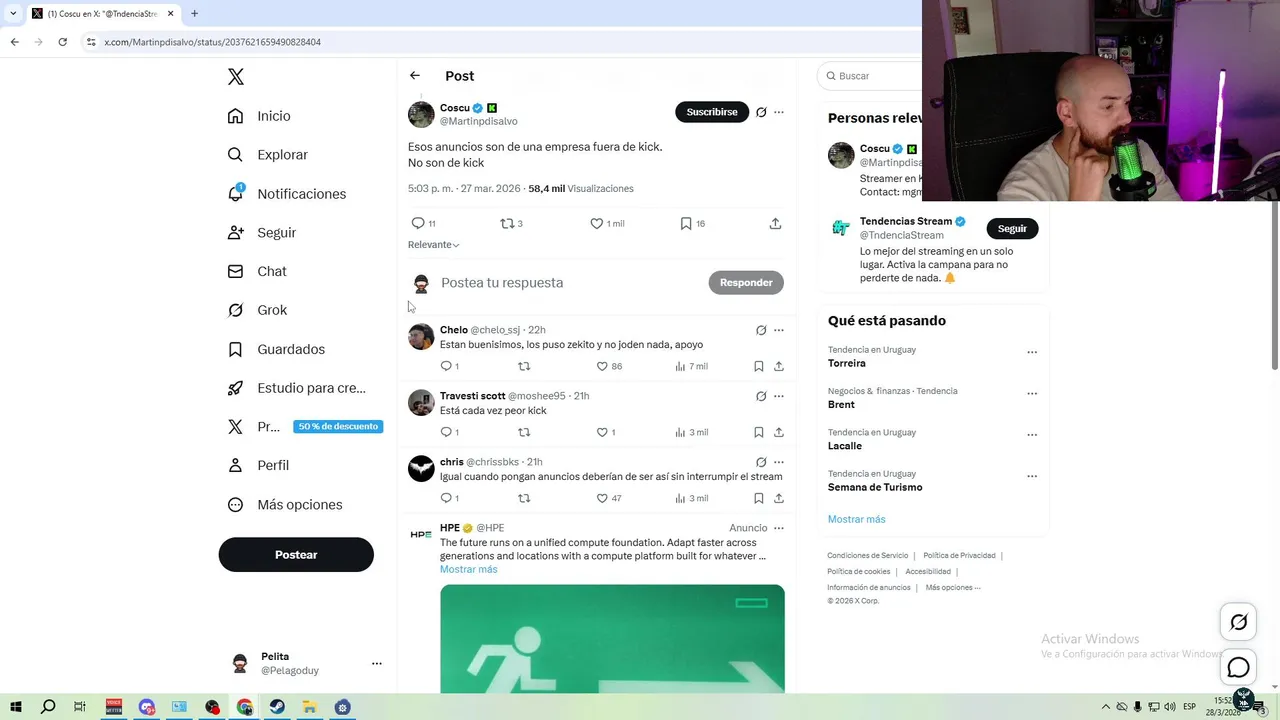This screenshot has width=1280, height=720.
Task: Open Guardados bookmarks
Action: tap(276, 349)
